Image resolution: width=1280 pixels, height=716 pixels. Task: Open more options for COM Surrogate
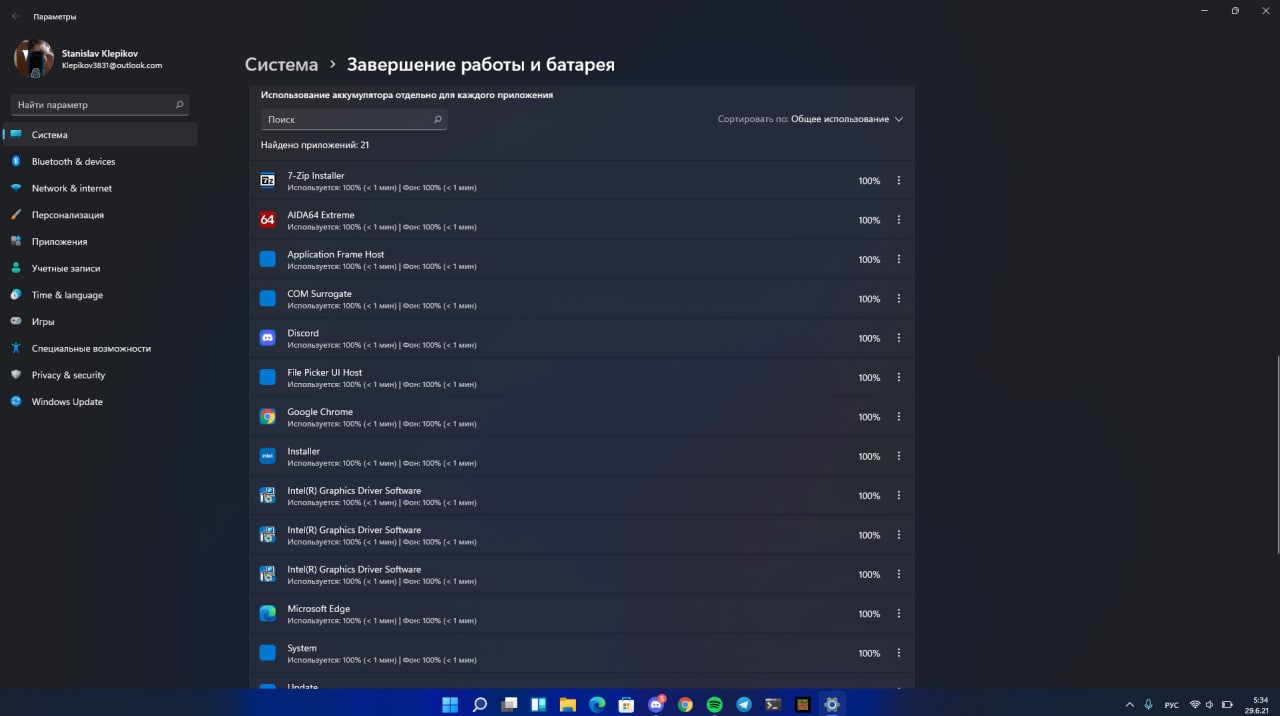point(898,299)
